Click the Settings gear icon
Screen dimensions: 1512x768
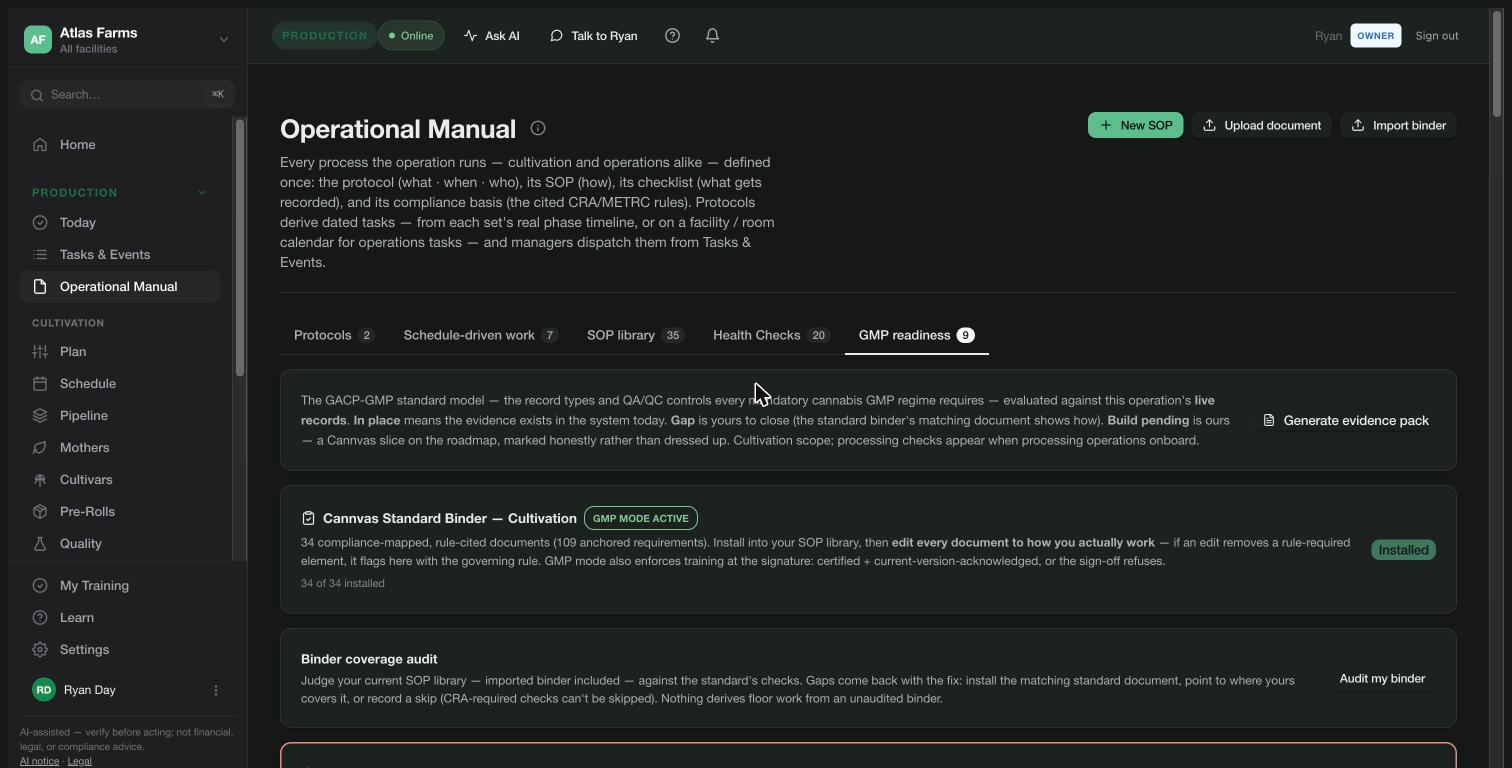coord(40,650)
